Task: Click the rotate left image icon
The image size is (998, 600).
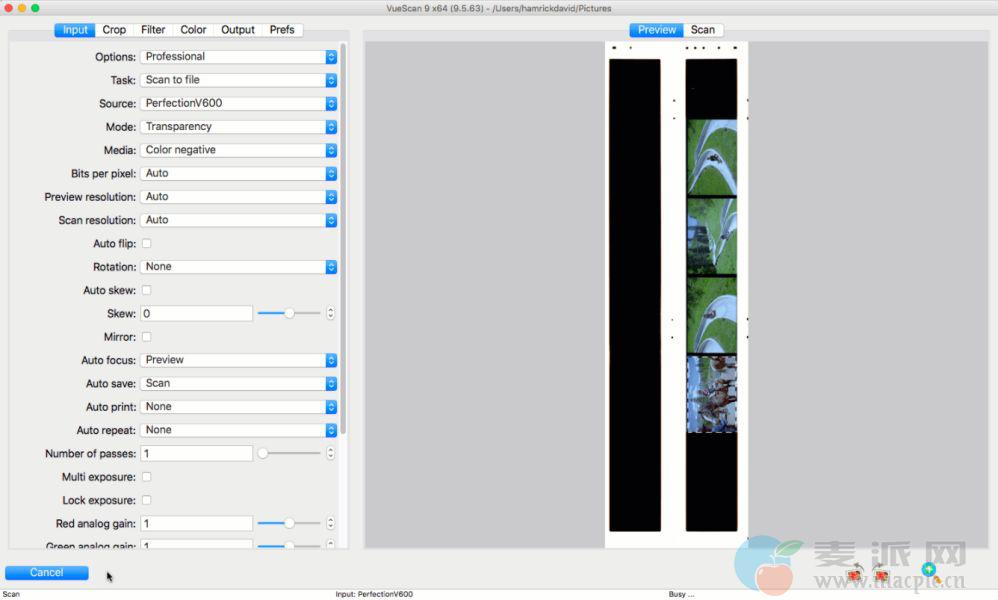Action: click(855, 575)
